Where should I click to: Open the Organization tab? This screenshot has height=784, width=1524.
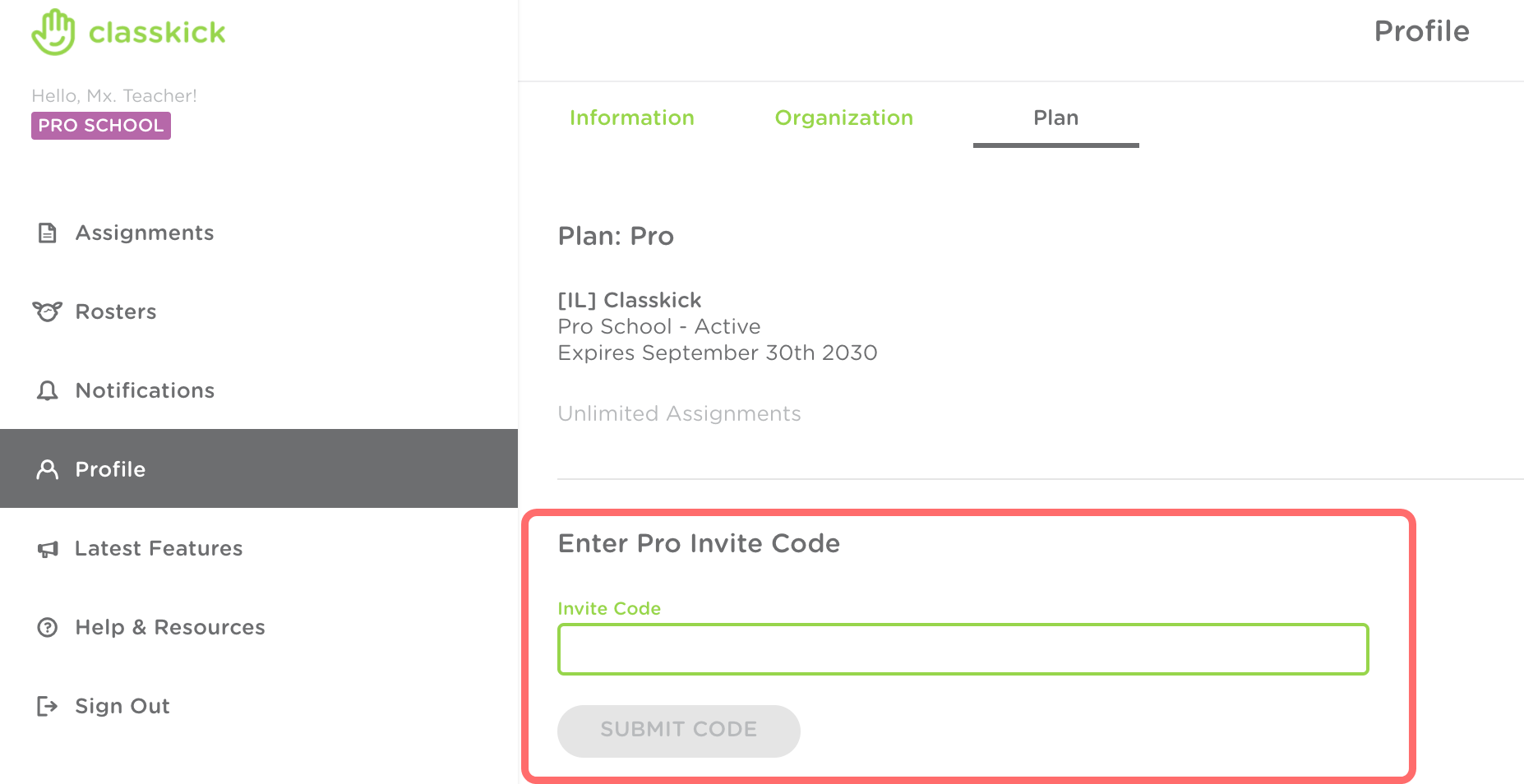coord(843,118)
